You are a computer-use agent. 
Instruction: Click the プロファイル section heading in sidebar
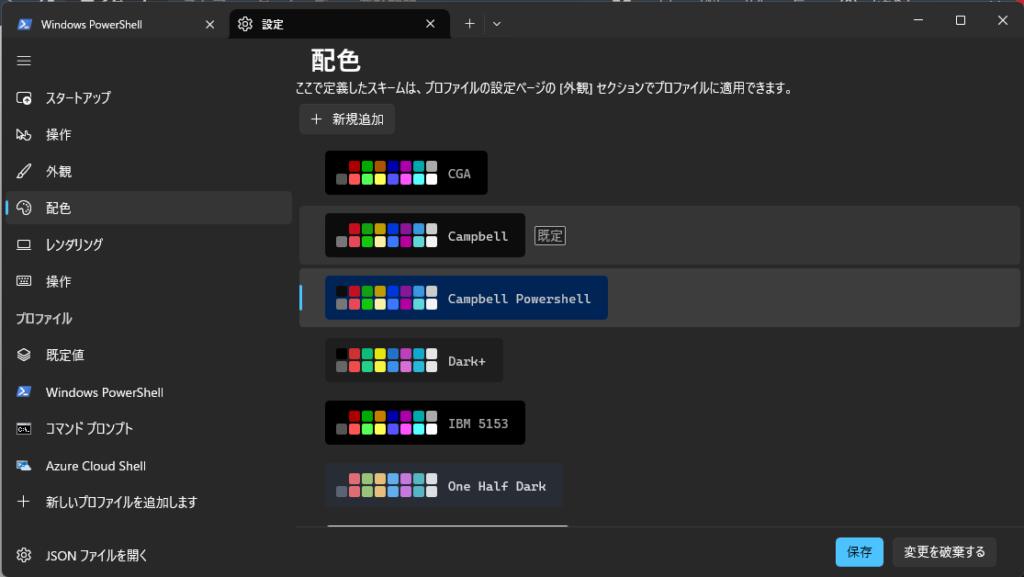click(44, 319)
